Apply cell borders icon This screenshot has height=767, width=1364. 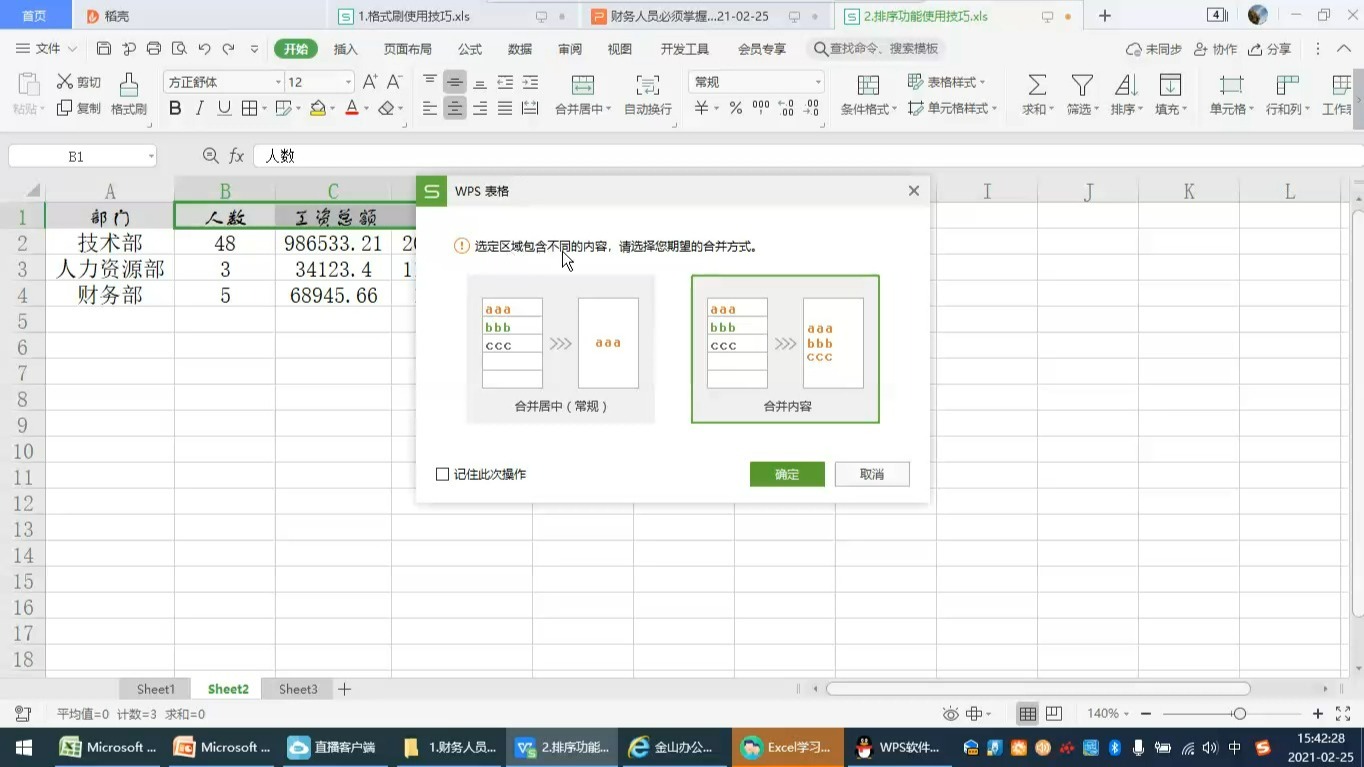coord(249,108)
